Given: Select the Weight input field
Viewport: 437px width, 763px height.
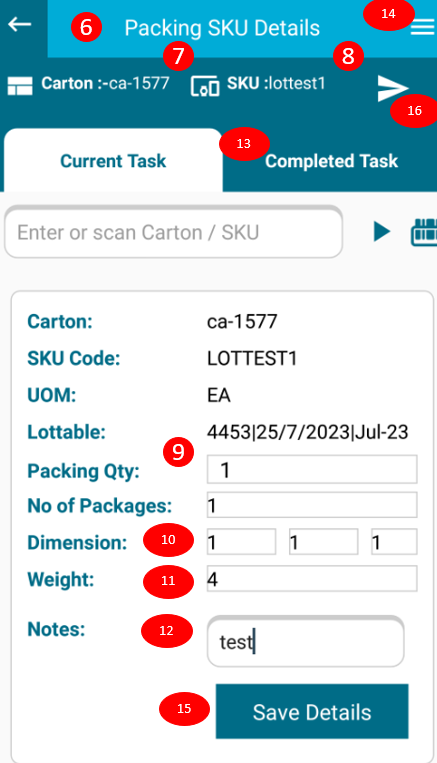Looking at the screenshot, I should pyautogui.click(x=312, y=579).
